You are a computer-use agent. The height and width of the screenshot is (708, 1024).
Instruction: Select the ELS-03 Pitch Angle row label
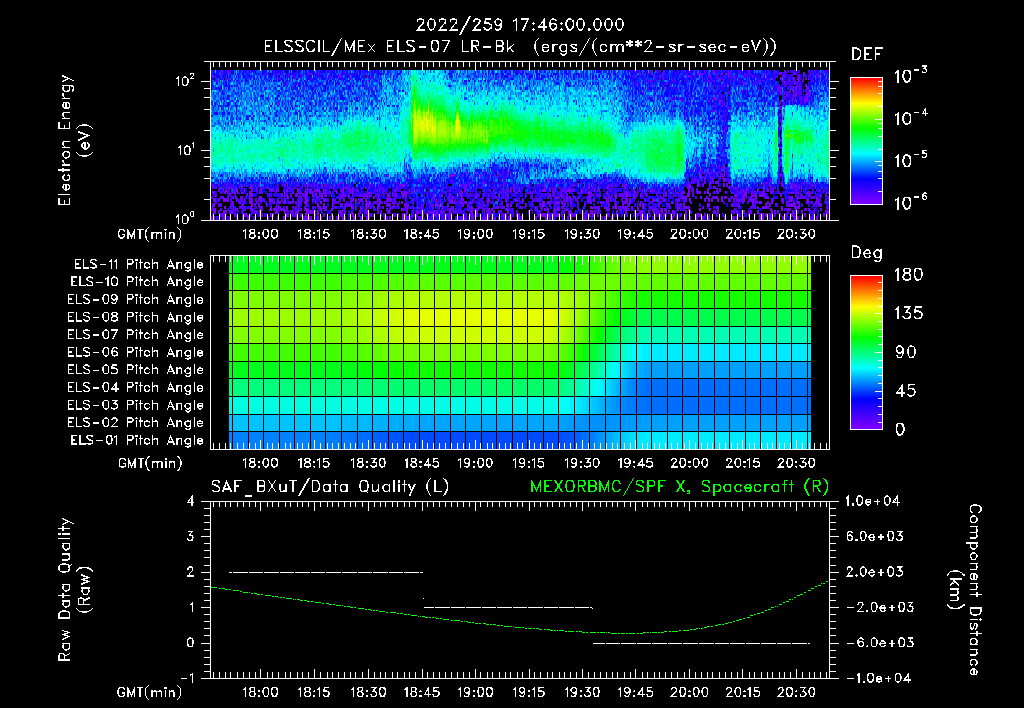tap(136, 405)
